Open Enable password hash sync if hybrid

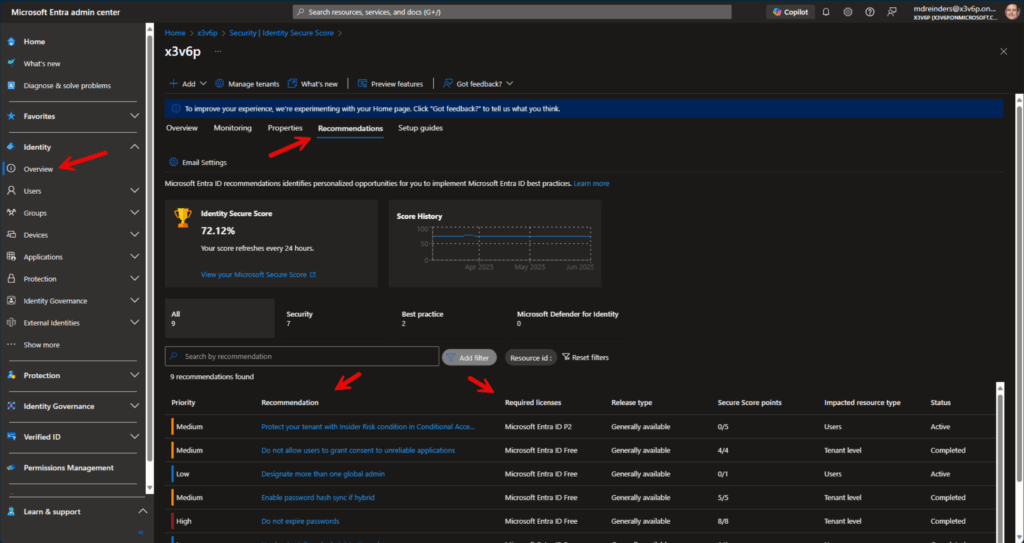point(317,497)
